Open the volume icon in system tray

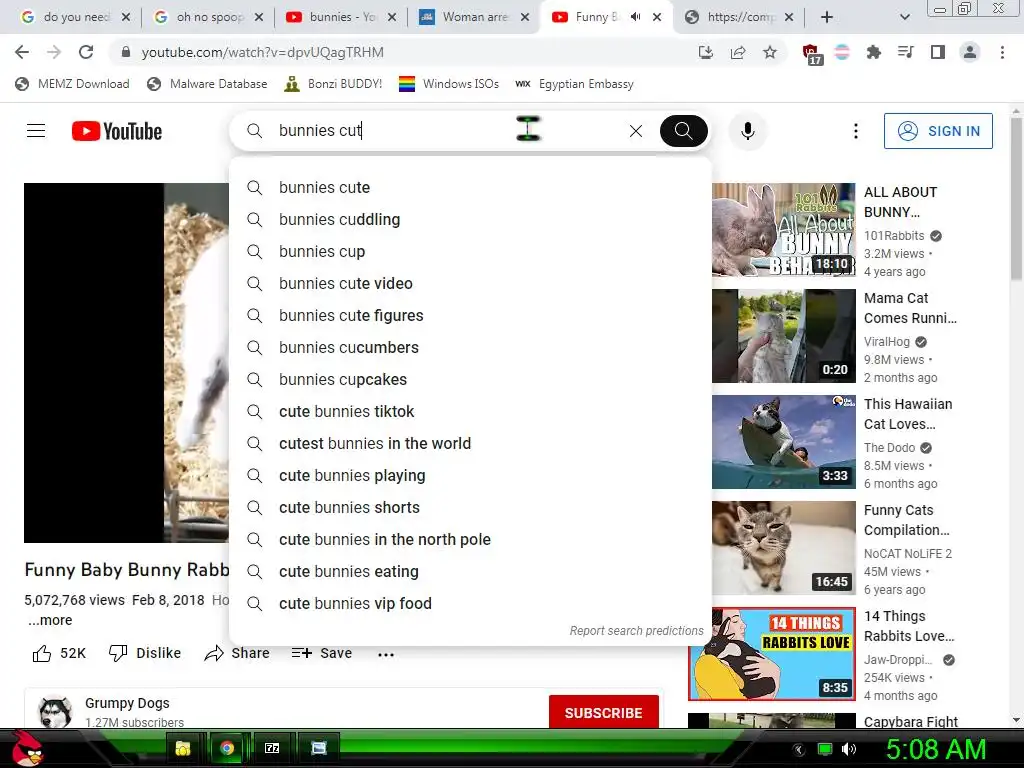[848, 749]
